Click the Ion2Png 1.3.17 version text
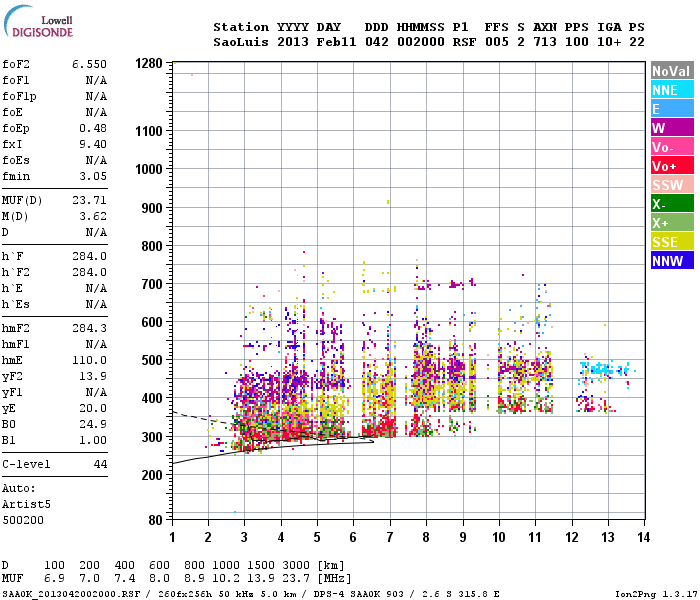Image resolution: width=700 pixels, height=600 pixels. (656, 594)
